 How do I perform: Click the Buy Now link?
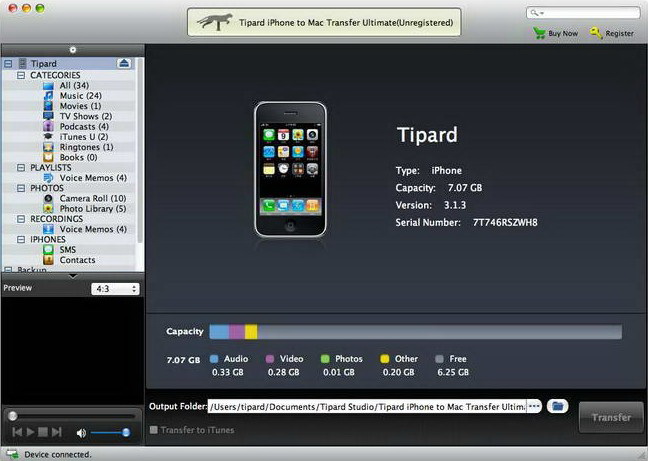(563, 33)
